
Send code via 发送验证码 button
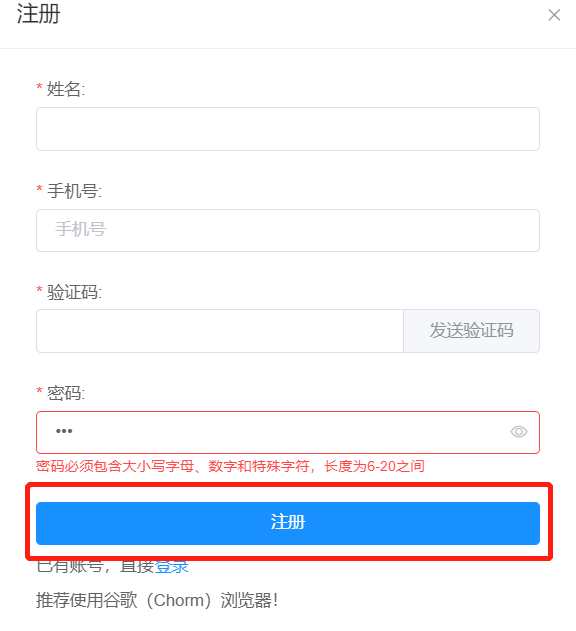pyautogui.click(x=471, y=331)
